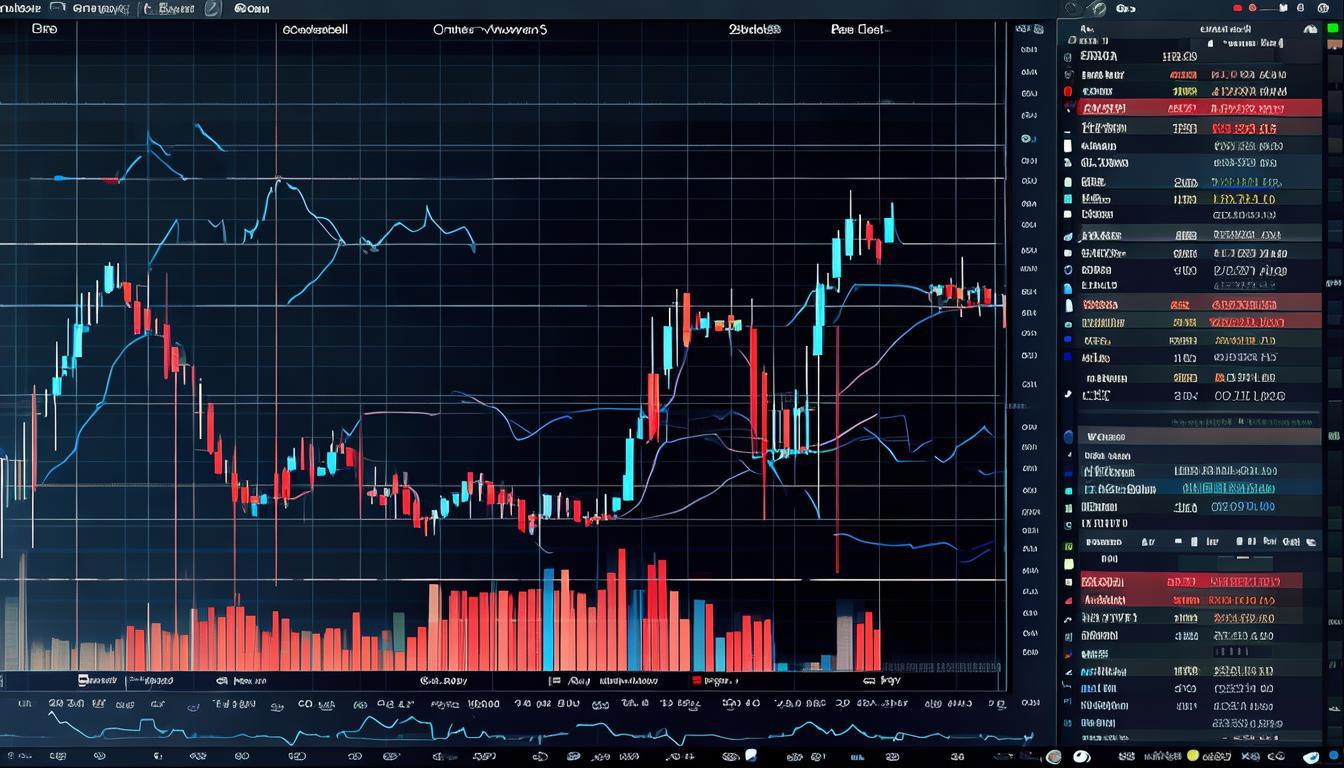Click the white square icon in bottom bar
This screenshot has width=1344, height=768.
coord(751,756)
